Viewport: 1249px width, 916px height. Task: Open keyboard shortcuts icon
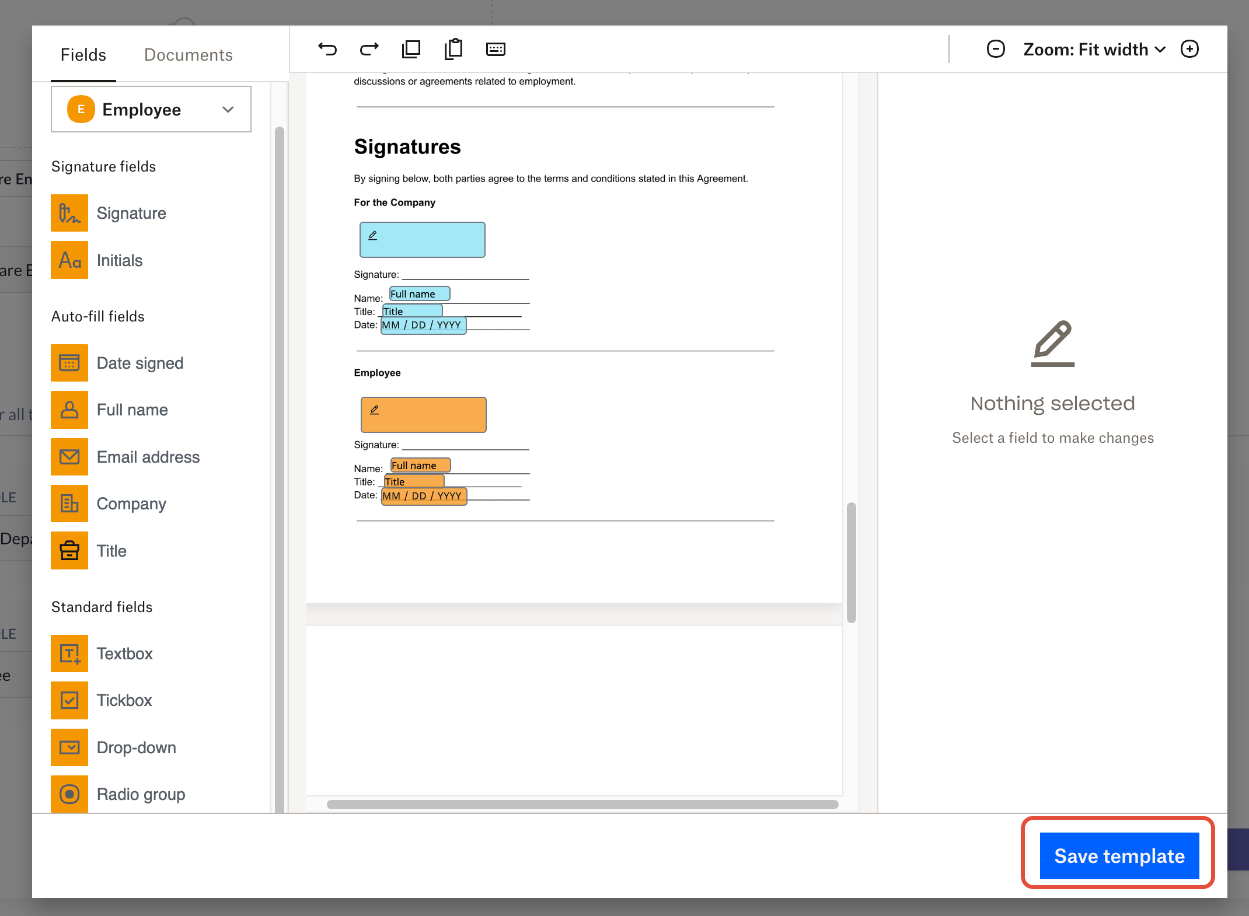[x=496, y=49]
